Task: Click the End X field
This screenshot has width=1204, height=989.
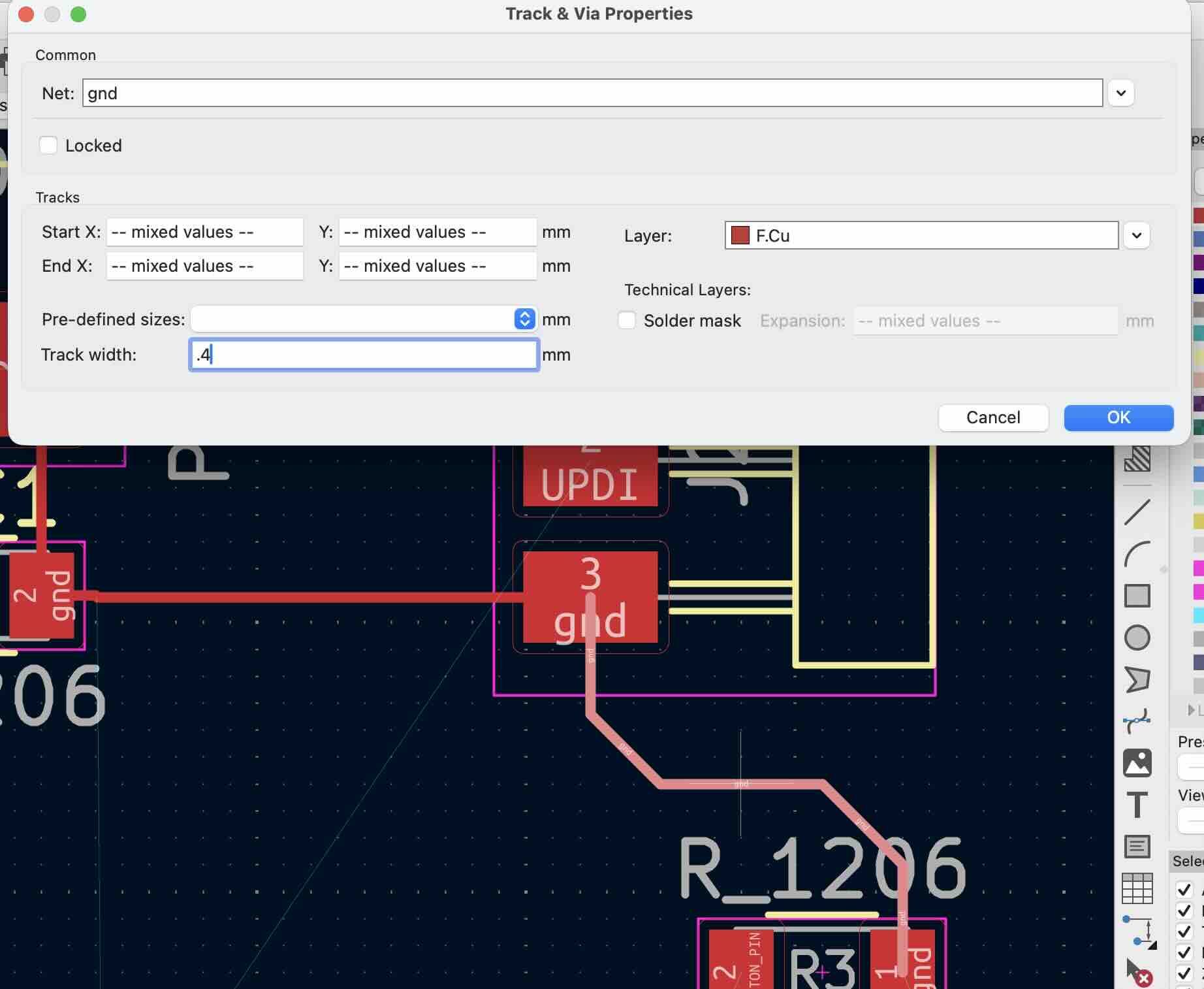Action: [x=204, y=266]
